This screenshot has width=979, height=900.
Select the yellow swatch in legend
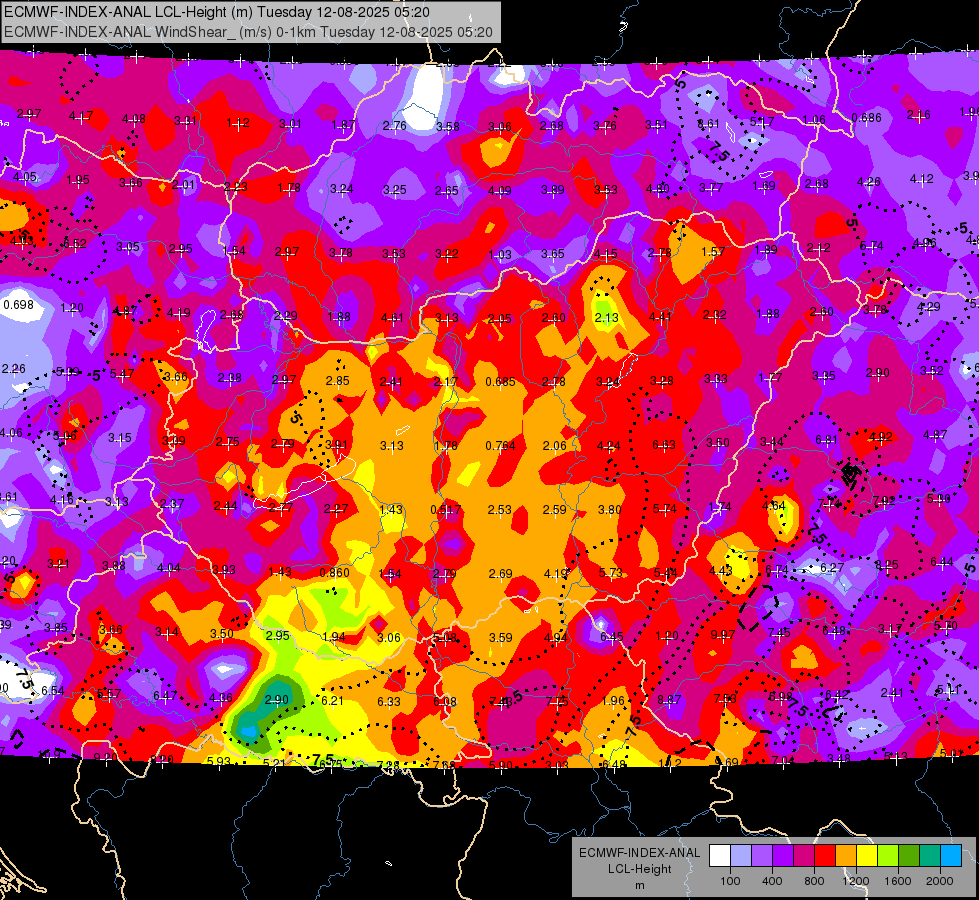point(867,856)
